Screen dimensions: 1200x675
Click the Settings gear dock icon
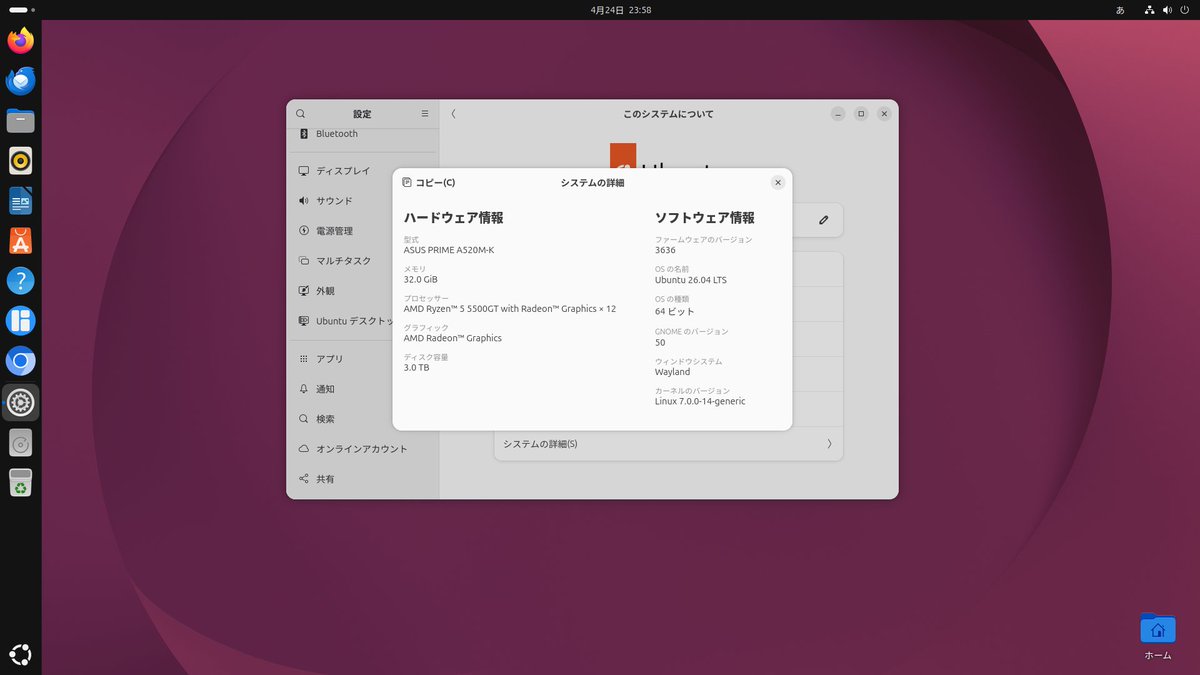point(20,402)
